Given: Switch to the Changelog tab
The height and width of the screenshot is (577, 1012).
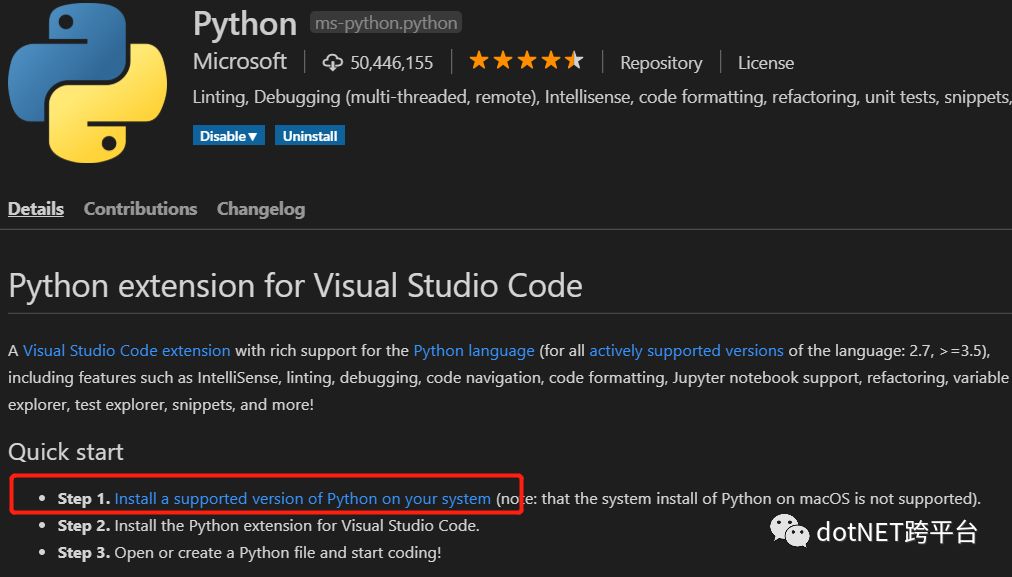Looking at the screenshot, I should click(x=261, y=209).
